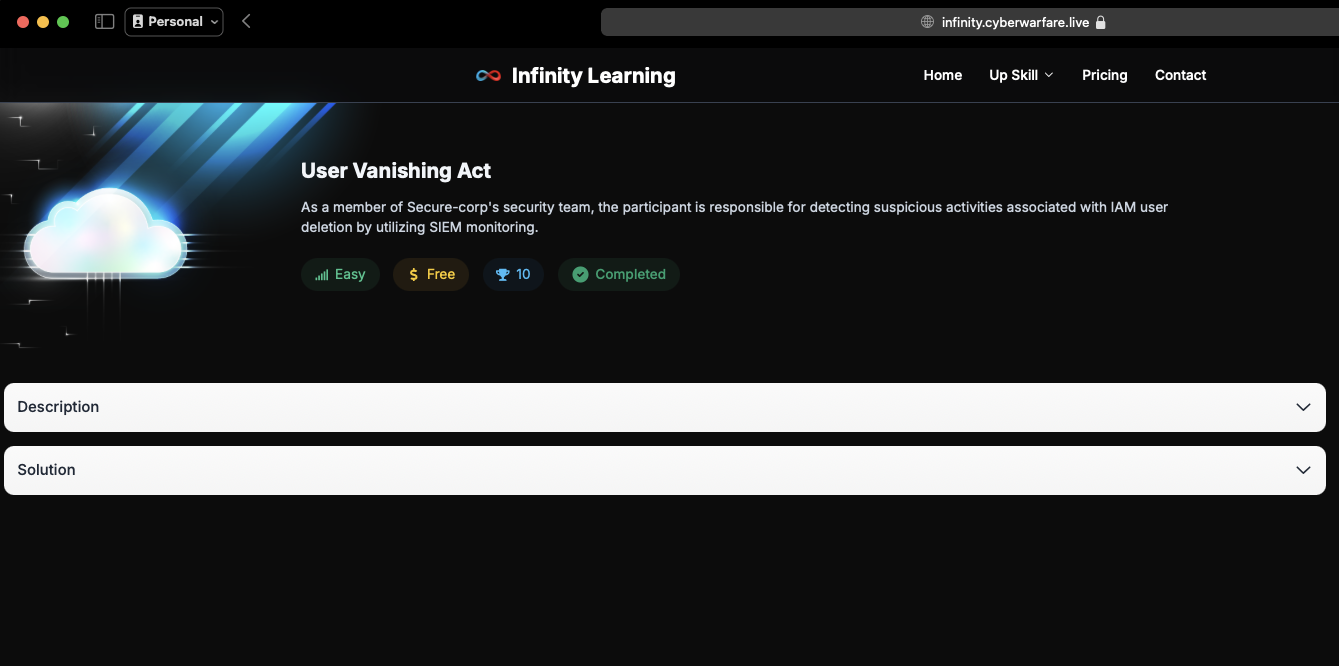This screenshot has height=666, width=1339.
Task: Toggle the Free pricing badge
Action: (430, 274)
